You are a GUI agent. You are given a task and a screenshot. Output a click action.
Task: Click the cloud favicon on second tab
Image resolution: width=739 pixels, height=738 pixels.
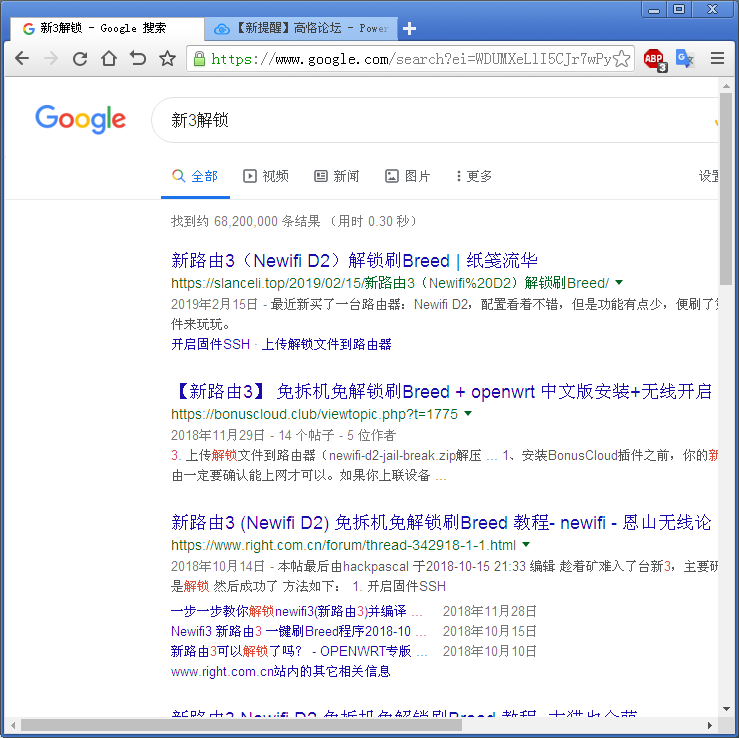point(222,29)
